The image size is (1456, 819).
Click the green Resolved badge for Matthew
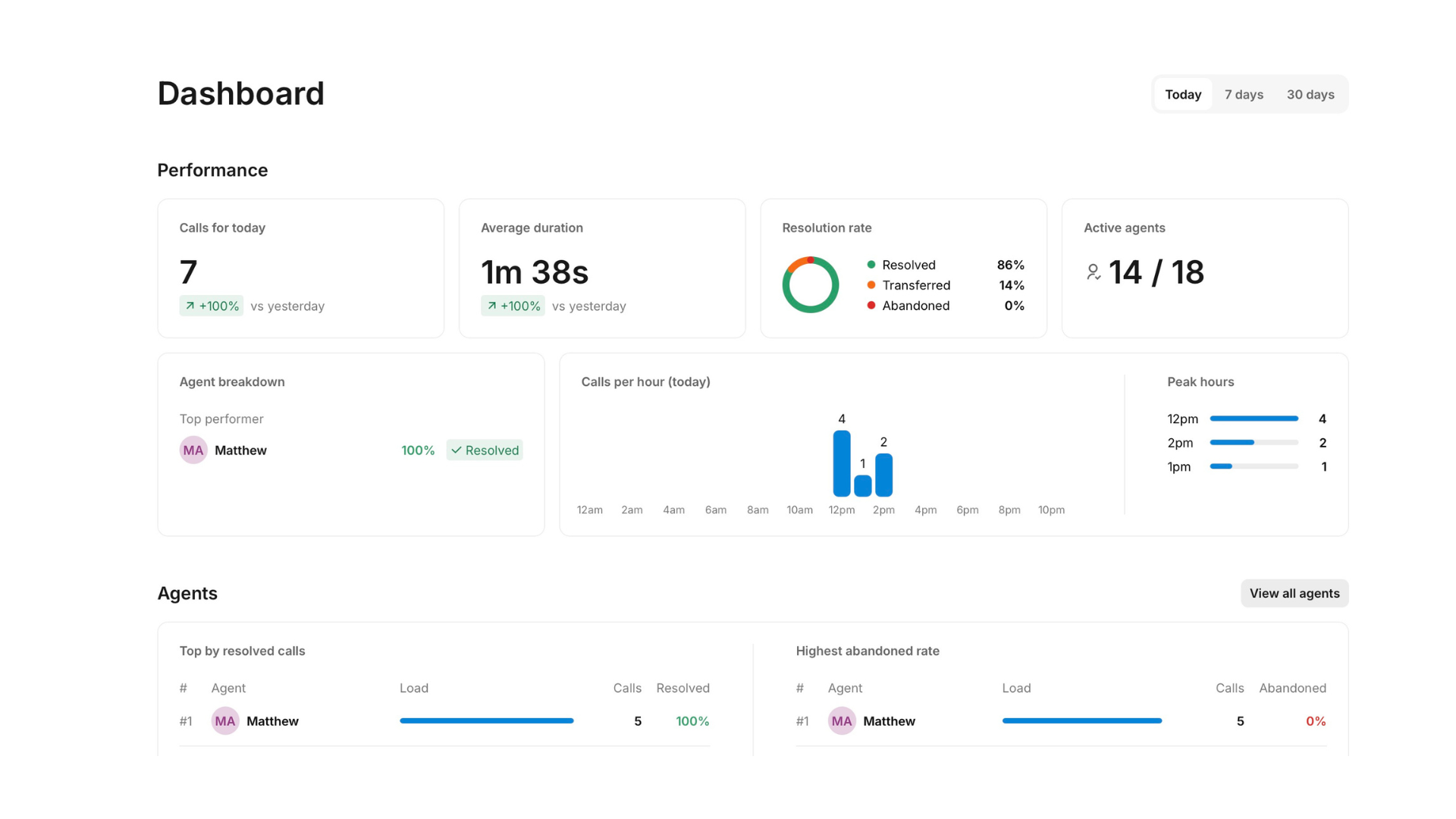pos(485,450)
